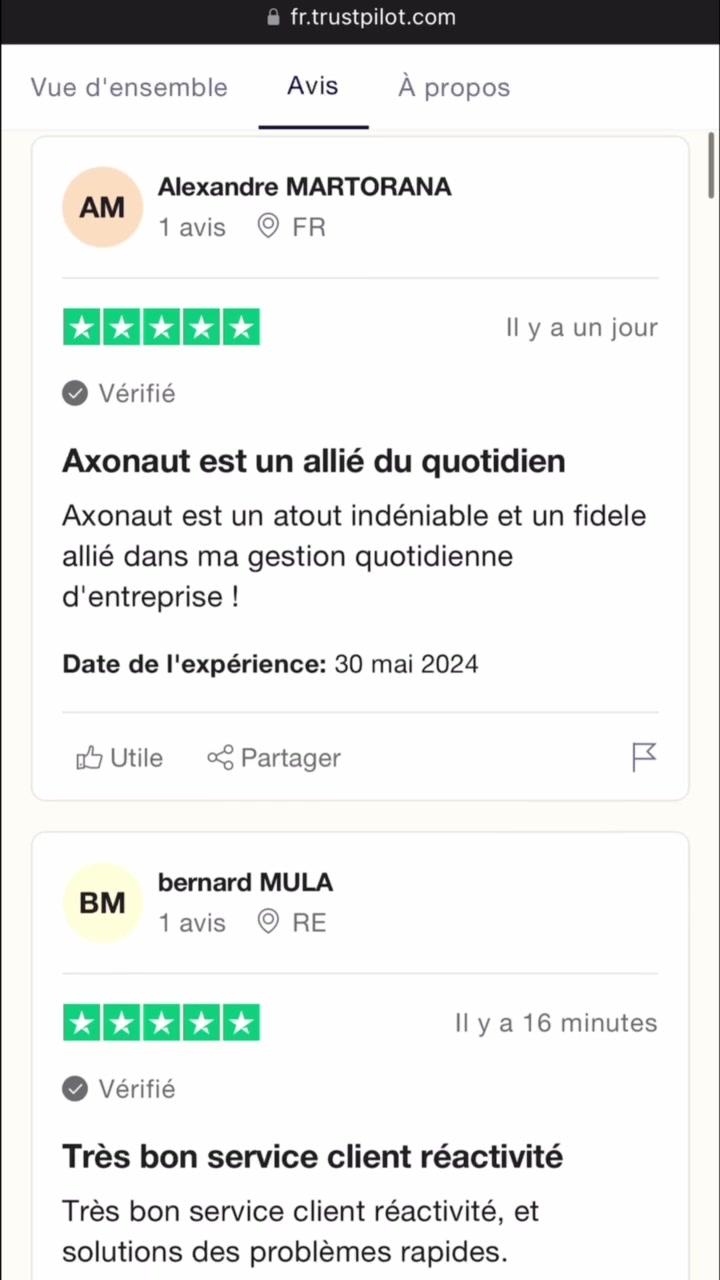
Task: Open Alexandre MARTORANA's profile name
Action: click(305, 187)
